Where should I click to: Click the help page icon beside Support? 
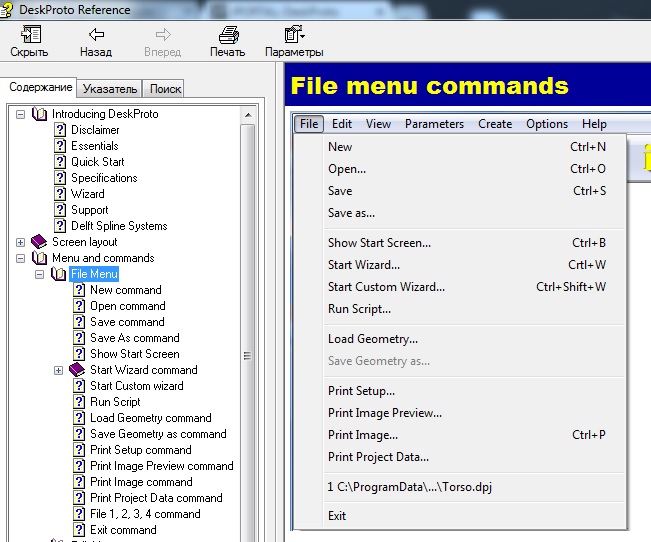point(60,210)
